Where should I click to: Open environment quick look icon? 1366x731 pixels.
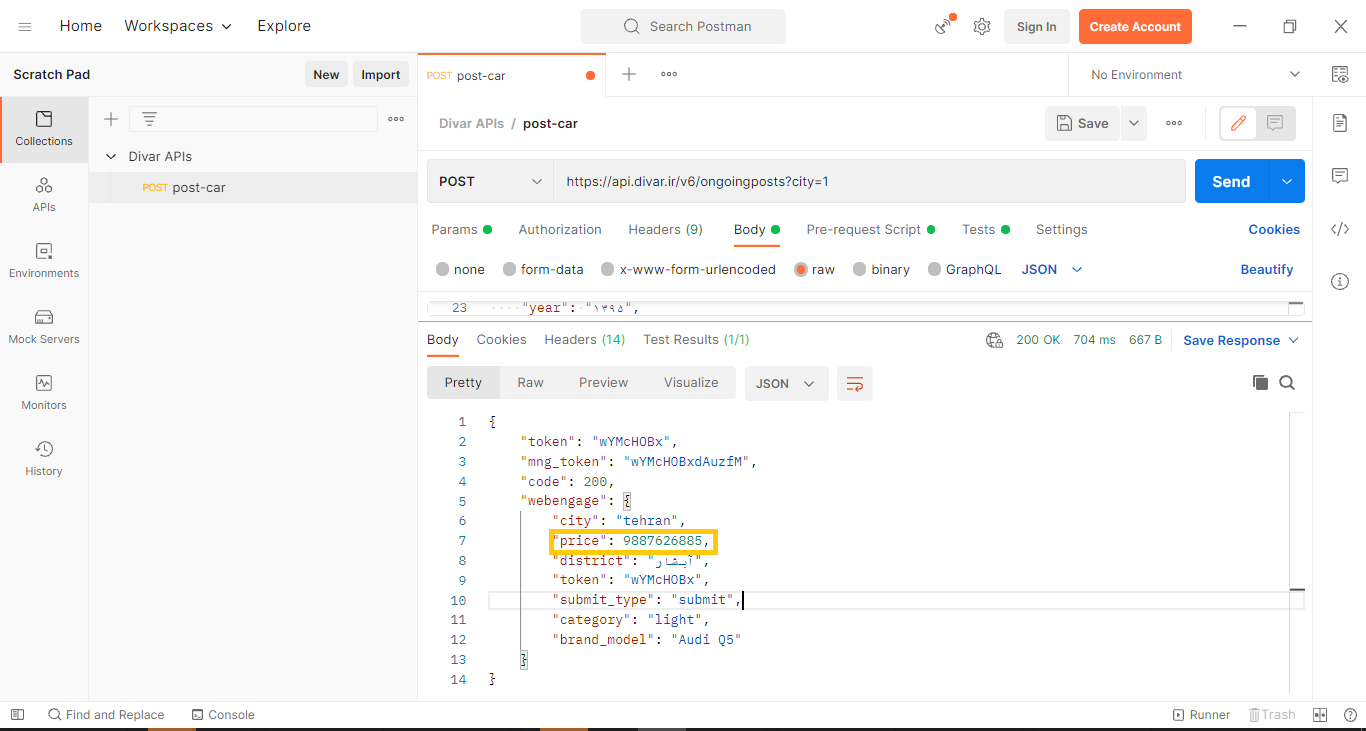tap(1340, 74)
